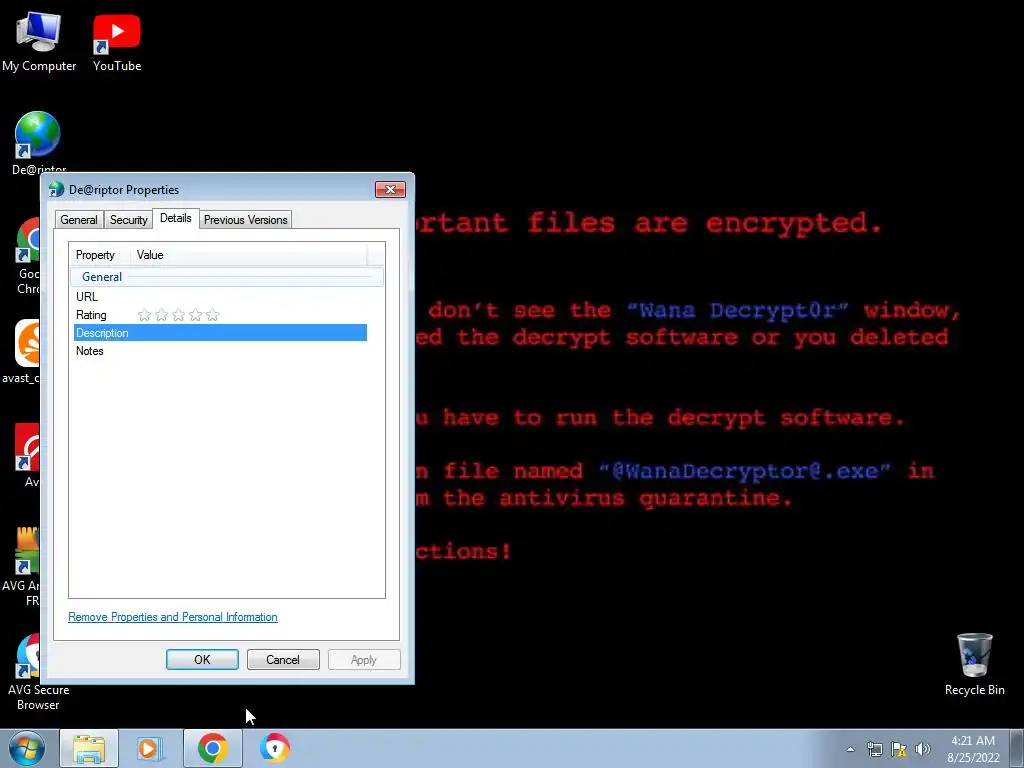Open the YouTube desktop shortcut
1024x768 pixels.
coord(117,41)
